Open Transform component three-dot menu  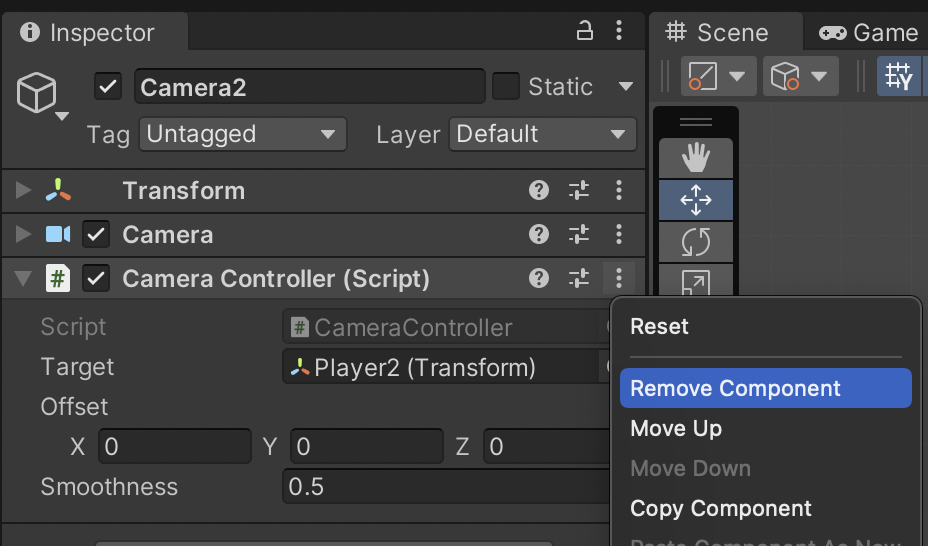point(619,190)
